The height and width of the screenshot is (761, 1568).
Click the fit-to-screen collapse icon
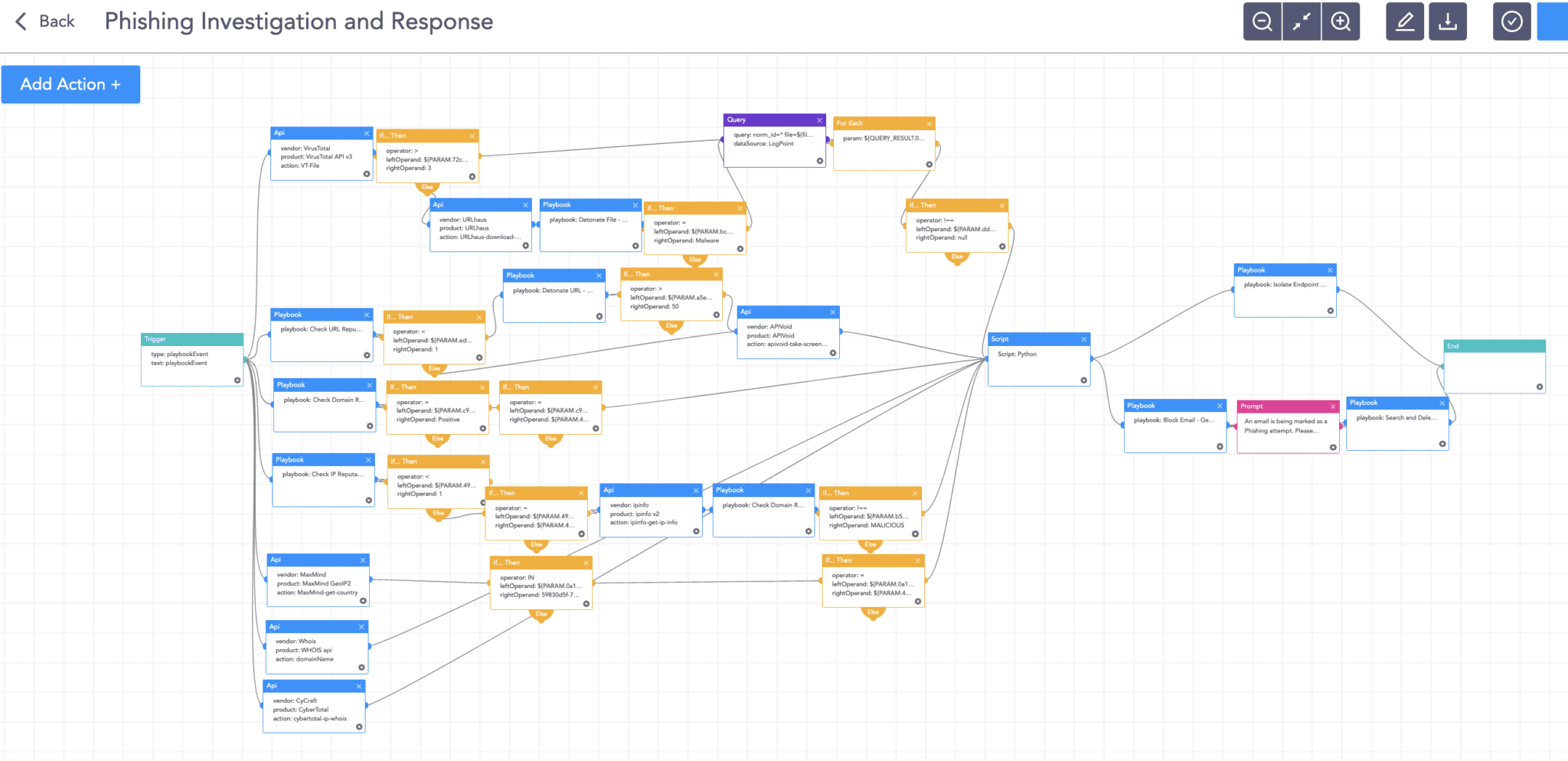(x=1301, y=21)
